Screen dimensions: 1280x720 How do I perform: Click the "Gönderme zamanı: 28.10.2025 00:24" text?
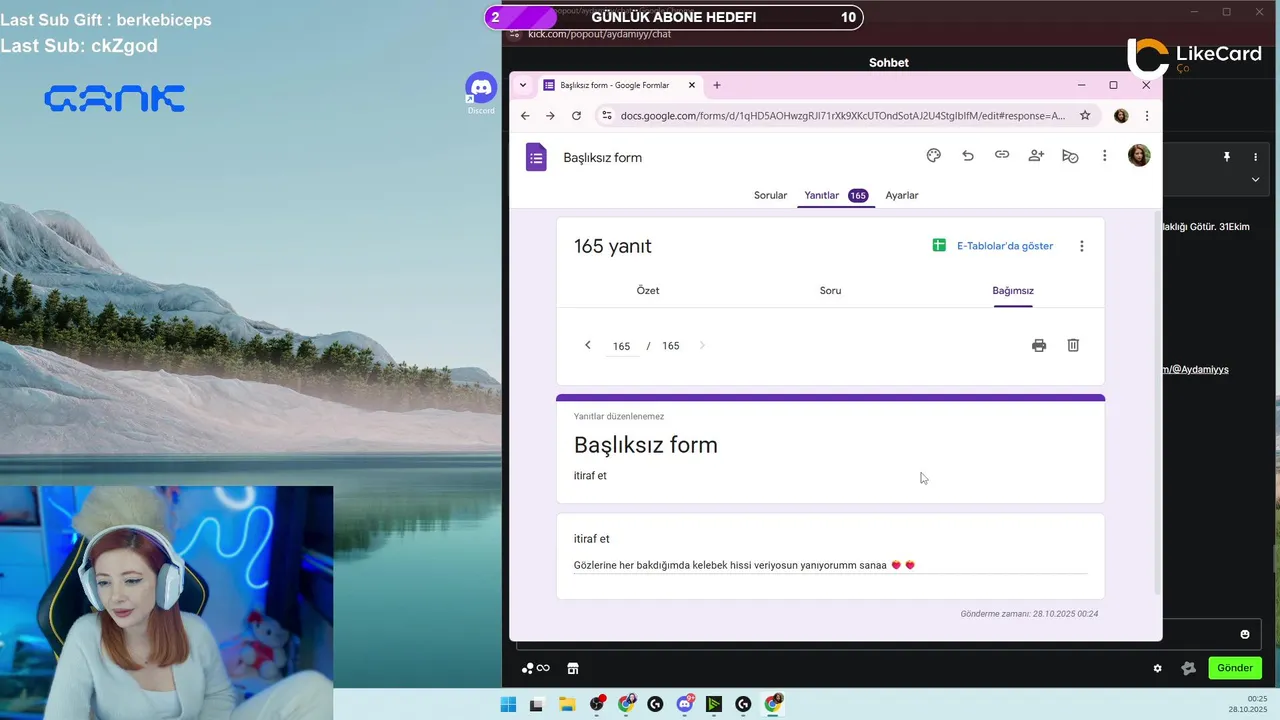pyautogui.click(x=1029, y=613)
